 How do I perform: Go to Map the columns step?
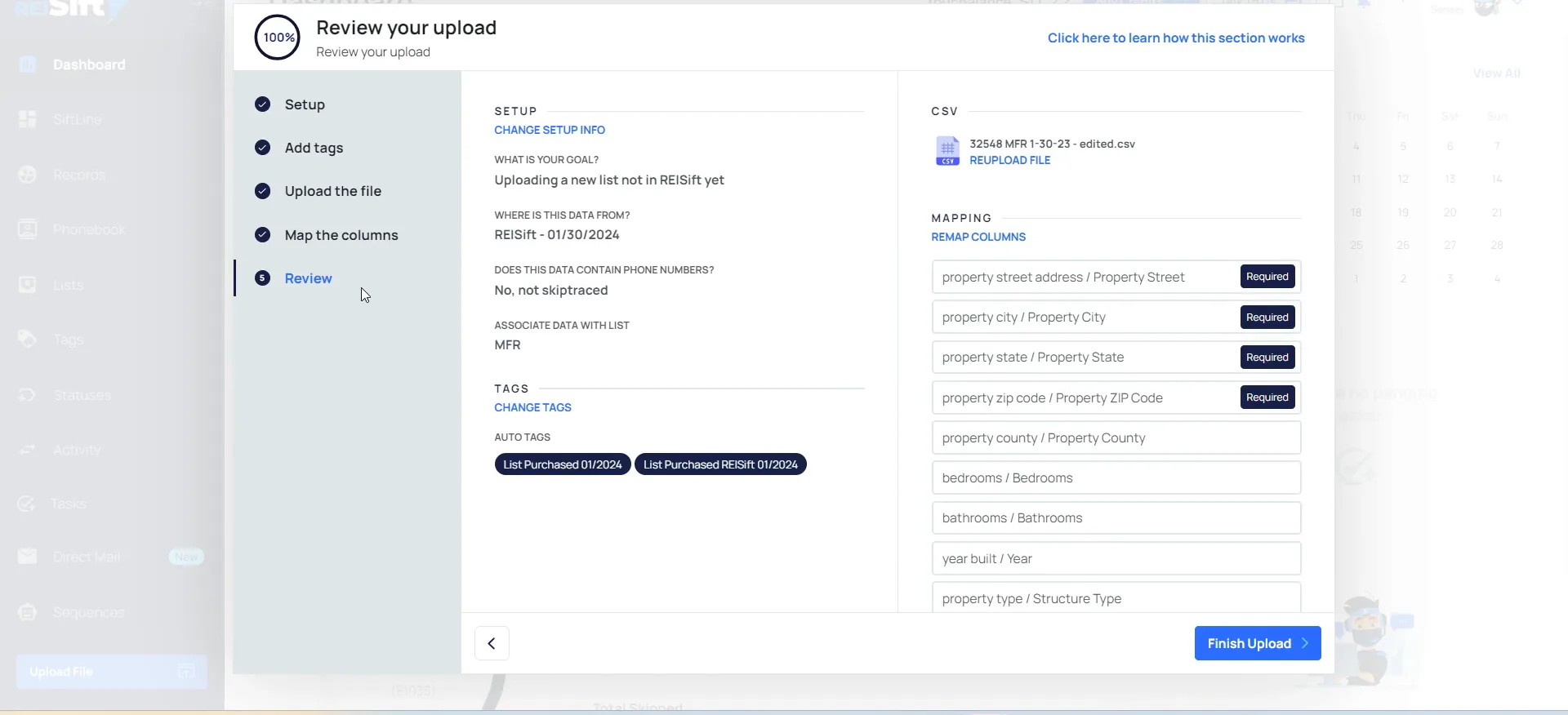[x=341, y=235]
